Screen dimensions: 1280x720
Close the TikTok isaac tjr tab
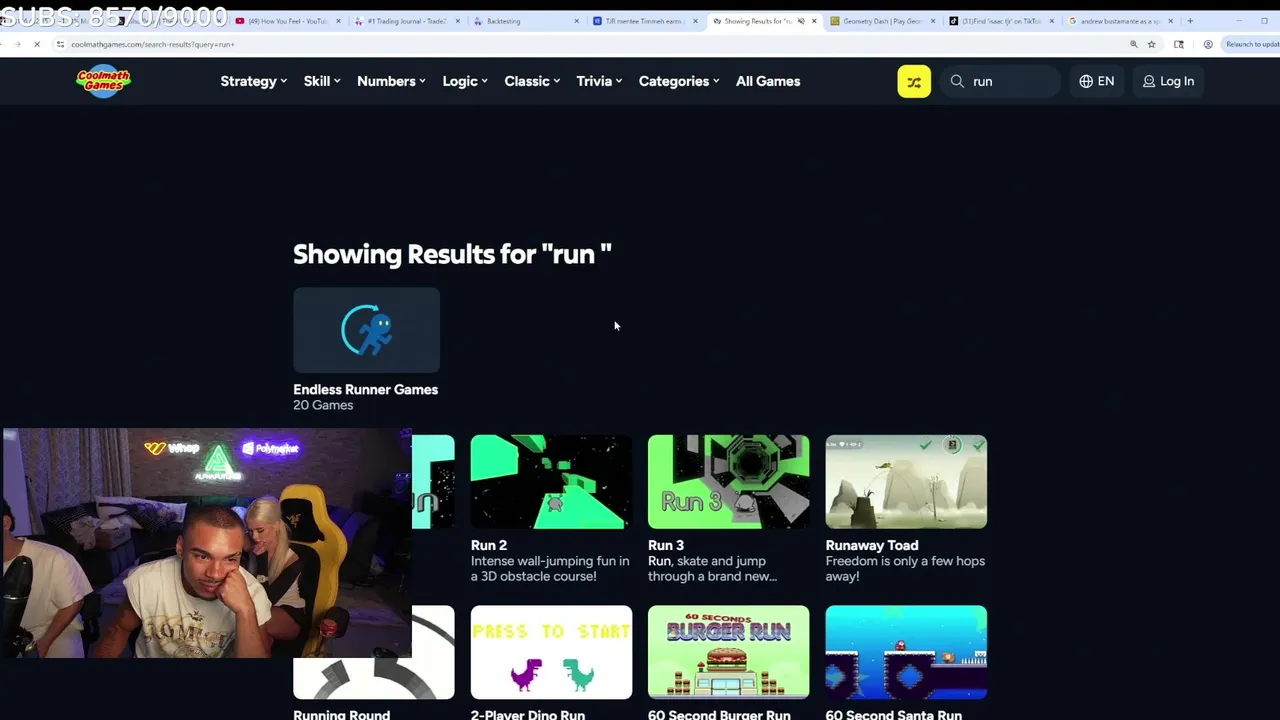pos(1052,21)
